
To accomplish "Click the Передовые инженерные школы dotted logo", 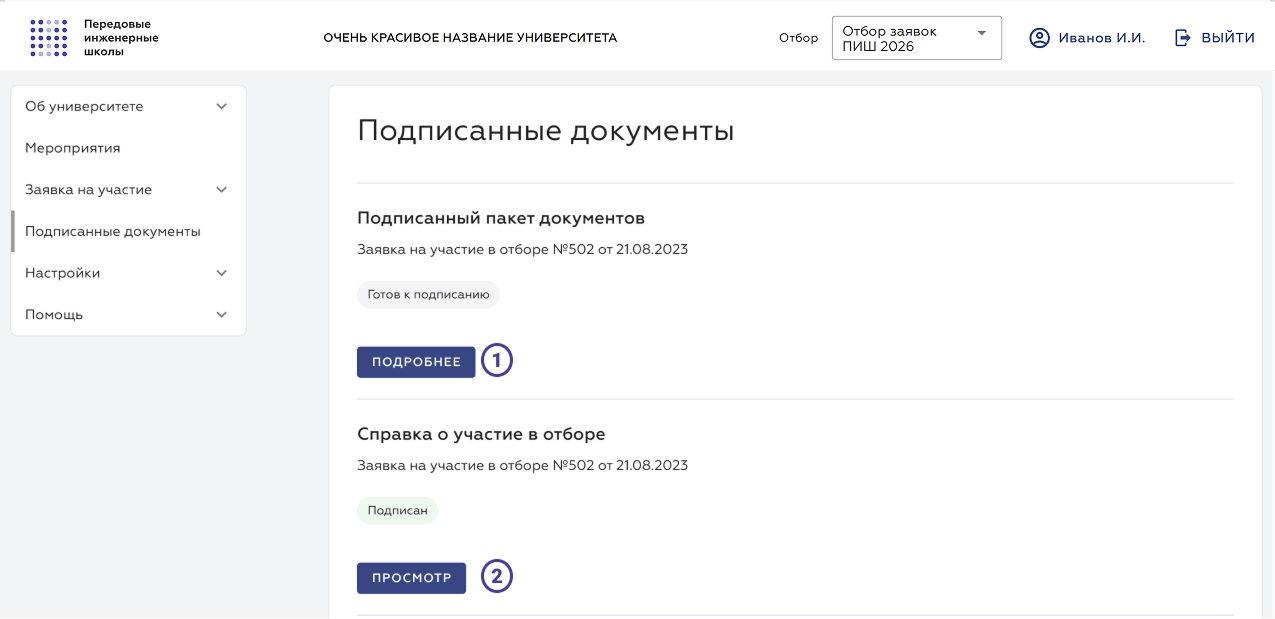I will tap(49, 38).
